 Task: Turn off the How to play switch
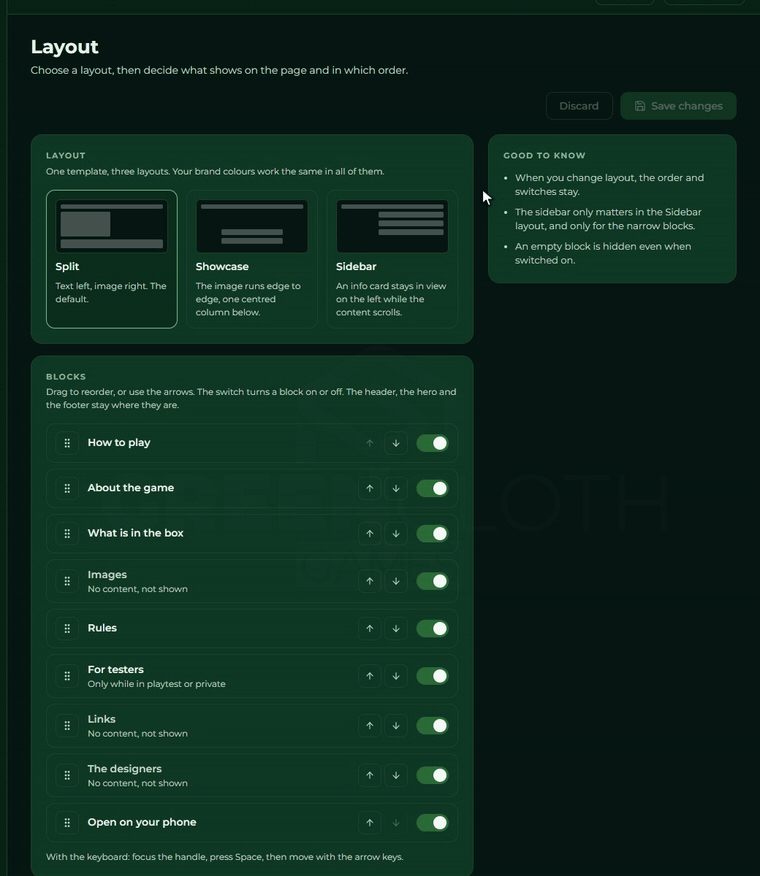[433, 443]
